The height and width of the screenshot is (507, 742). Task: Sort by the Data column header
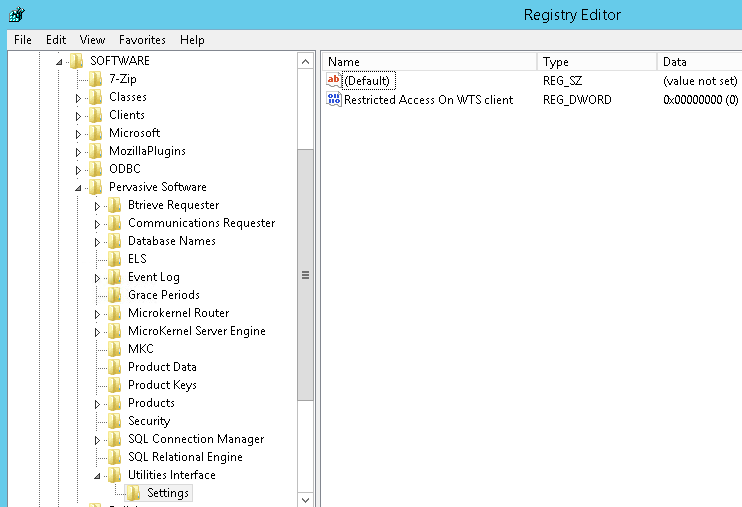pos(699,62)
